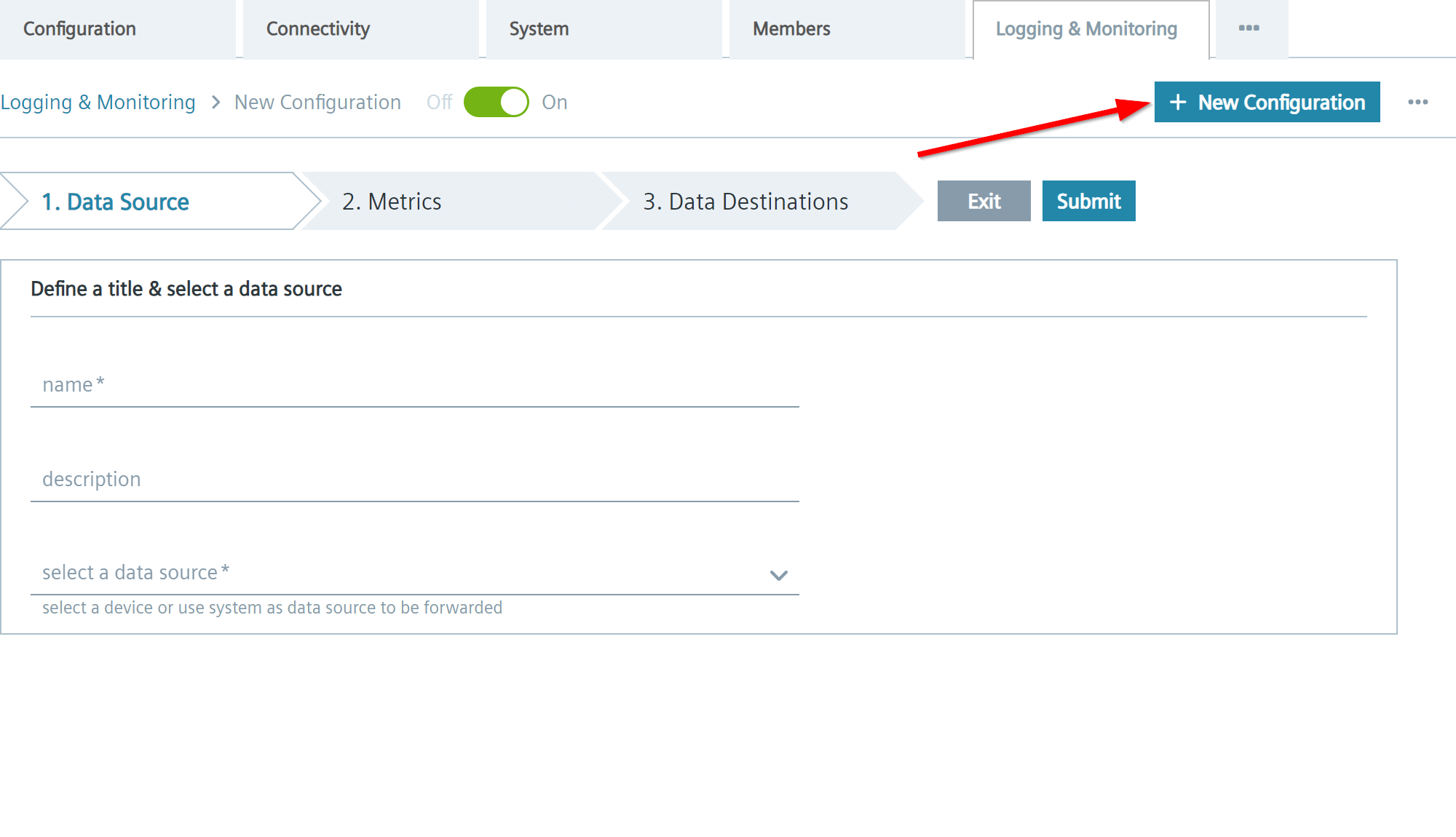Image resolution: width=1456 pixels, height=837 pixels.
Task: Open the more options ellipsis beside New Configuration
Action: [x=1417, y=103]
